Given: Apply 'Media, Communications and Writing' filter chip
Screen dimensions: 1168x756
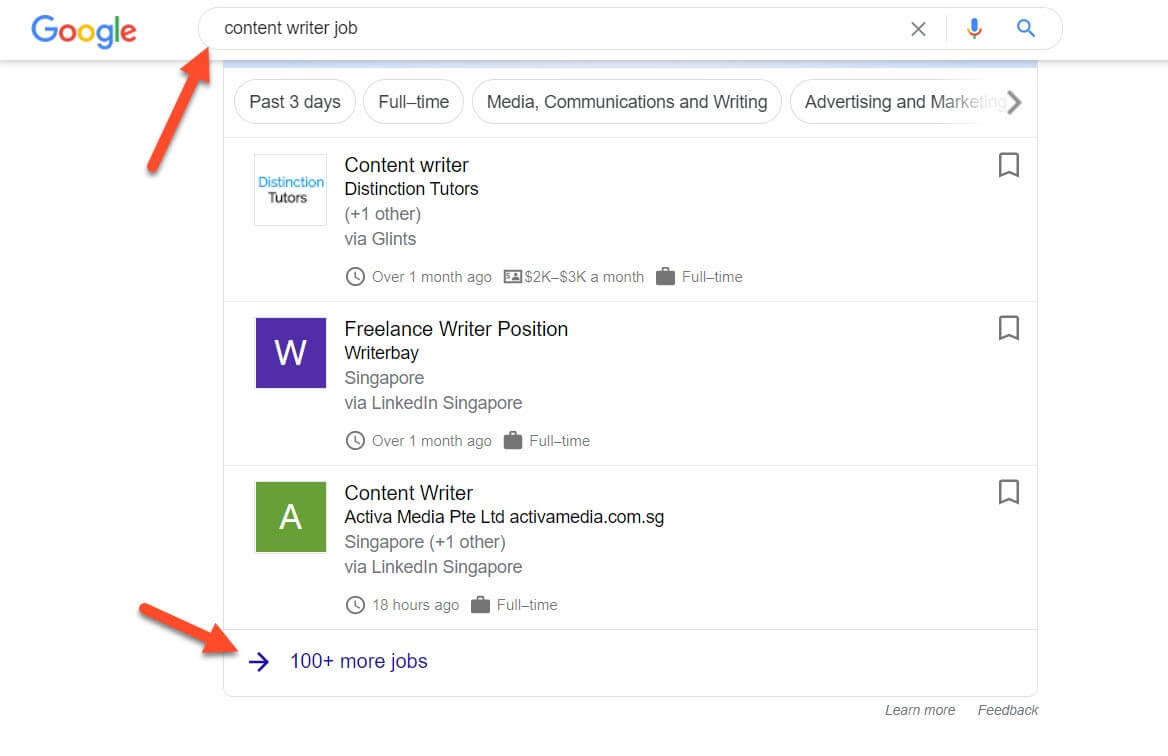Looking at the screenshot, I should click(x=626, y=101).
